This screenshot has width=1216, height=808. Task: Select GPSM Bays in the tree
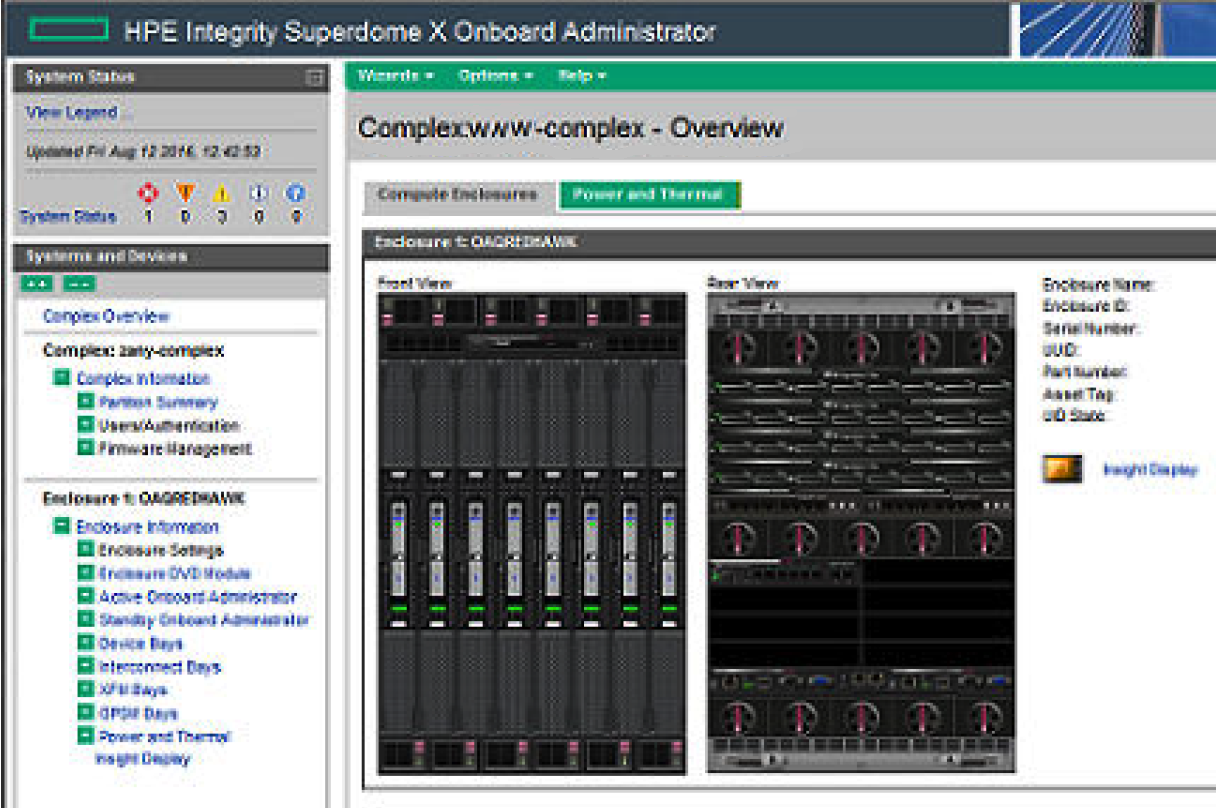[138, 714]
